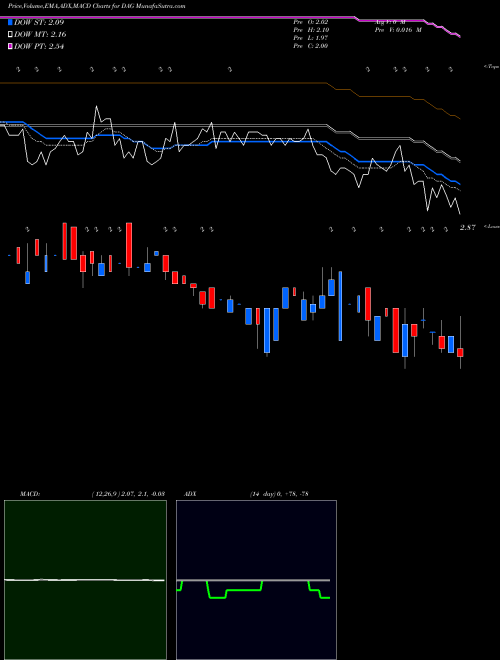Click the MACD panel label

[x=30, y=494]
